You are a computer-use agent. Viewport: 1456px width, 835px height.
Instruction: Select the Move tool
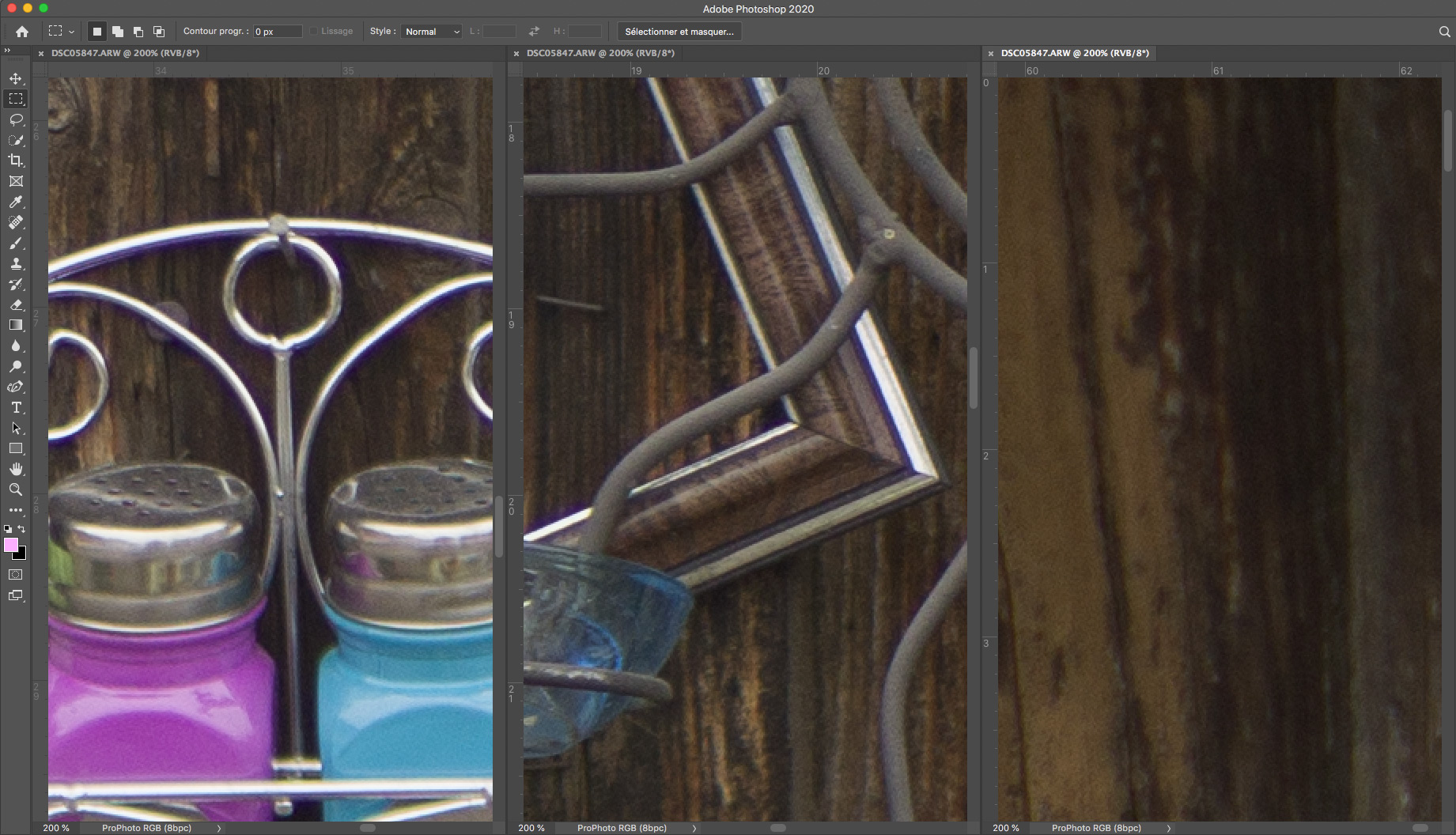[x=16, y=78]
